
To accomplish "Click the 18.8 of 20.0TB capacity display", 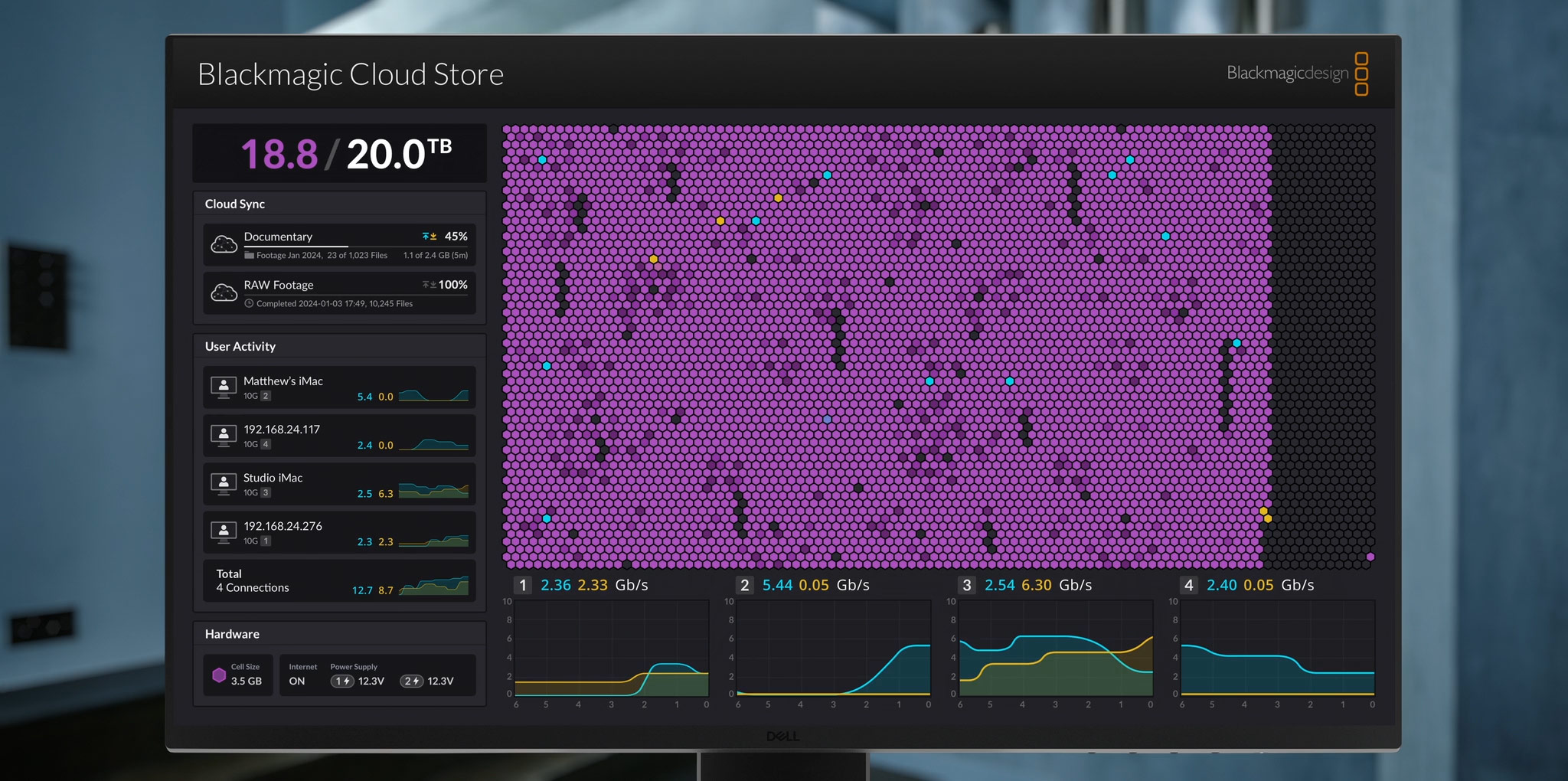I will tap(339, 153).
